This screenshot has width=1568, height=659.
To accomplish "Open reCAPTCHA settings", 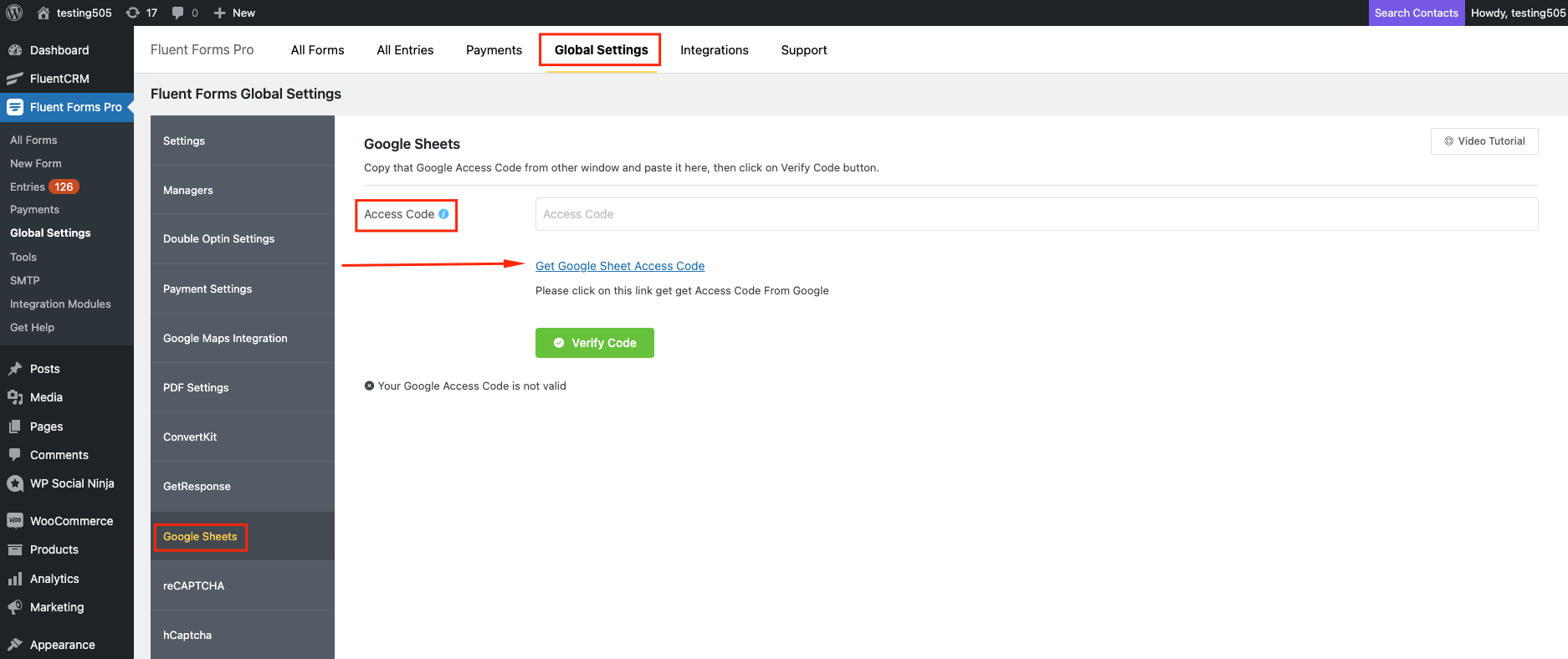I will (x=243, y=585).
